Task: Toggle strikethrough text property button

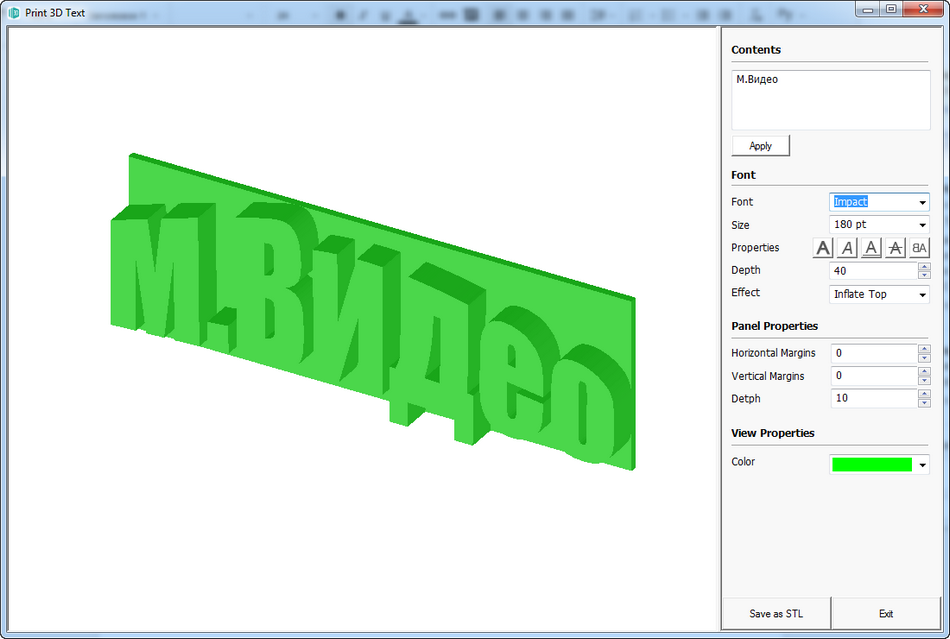Action: pos(895,248)
